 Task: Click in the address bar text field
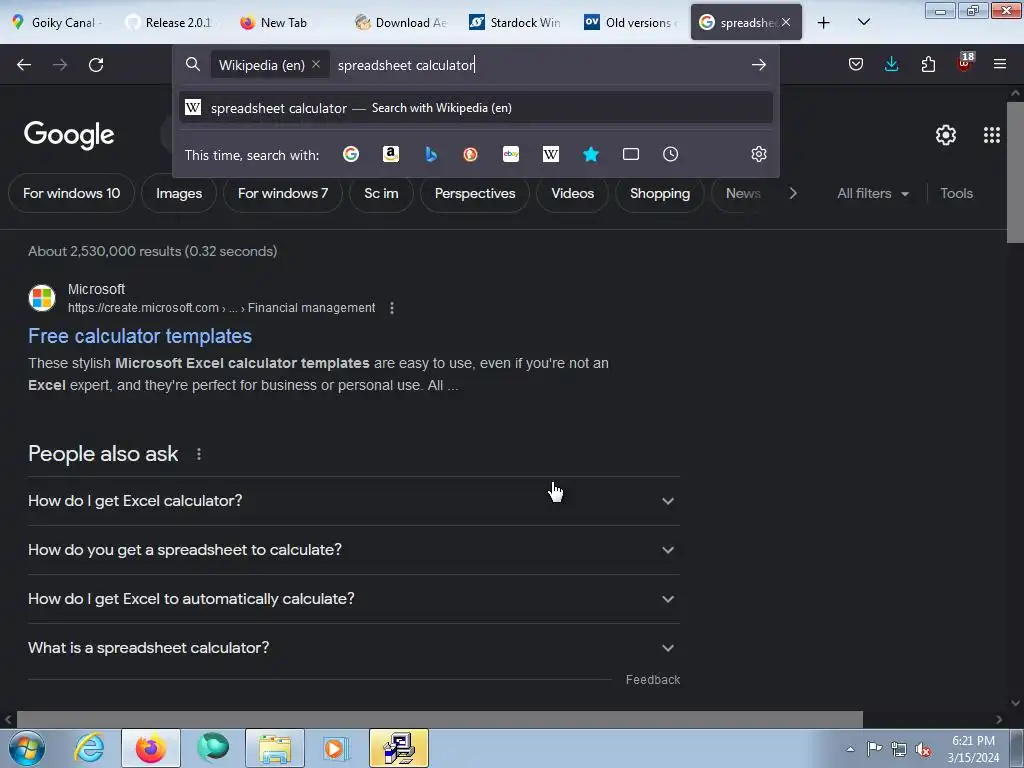539,65
